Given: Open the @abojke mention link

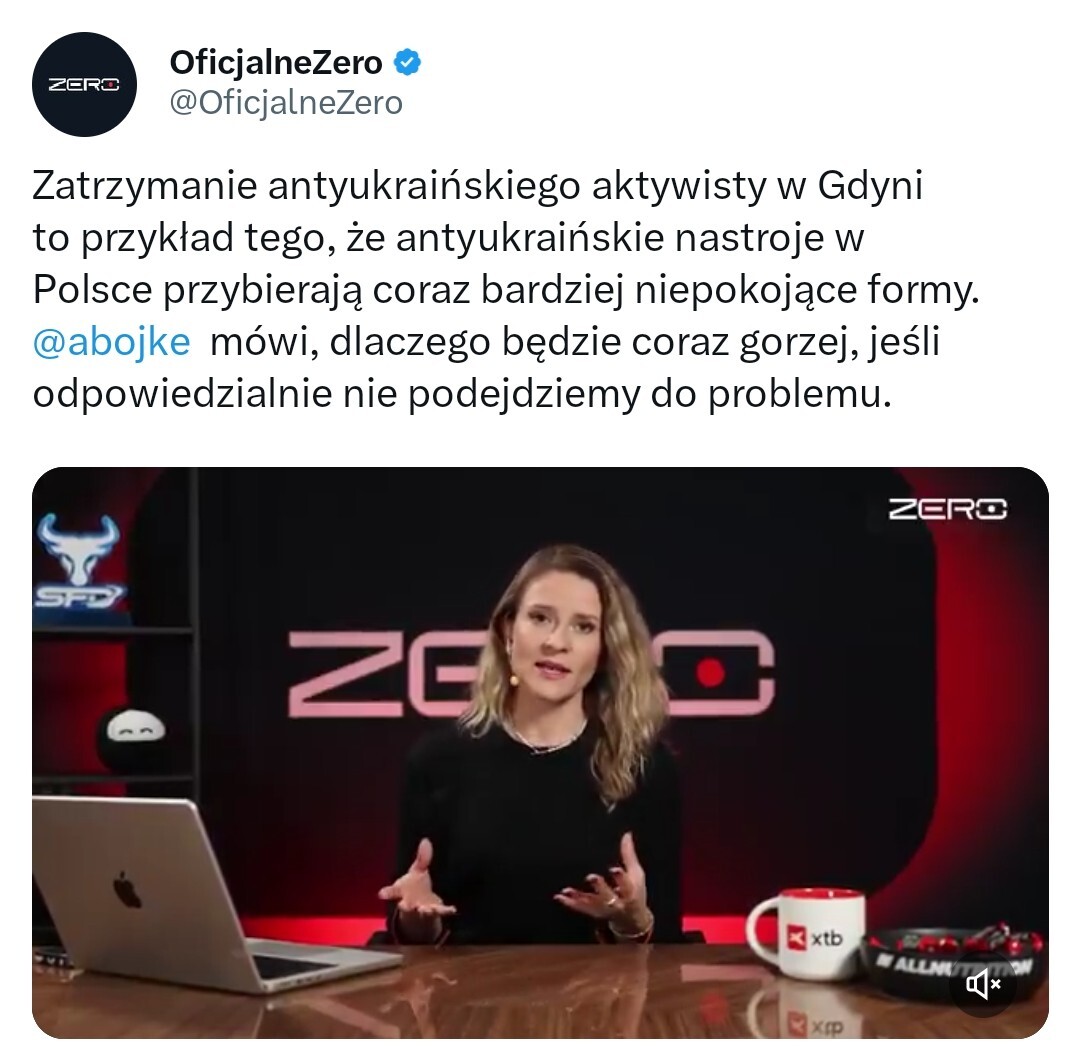Looking at the screenshot, I should (x=112, y=342).
